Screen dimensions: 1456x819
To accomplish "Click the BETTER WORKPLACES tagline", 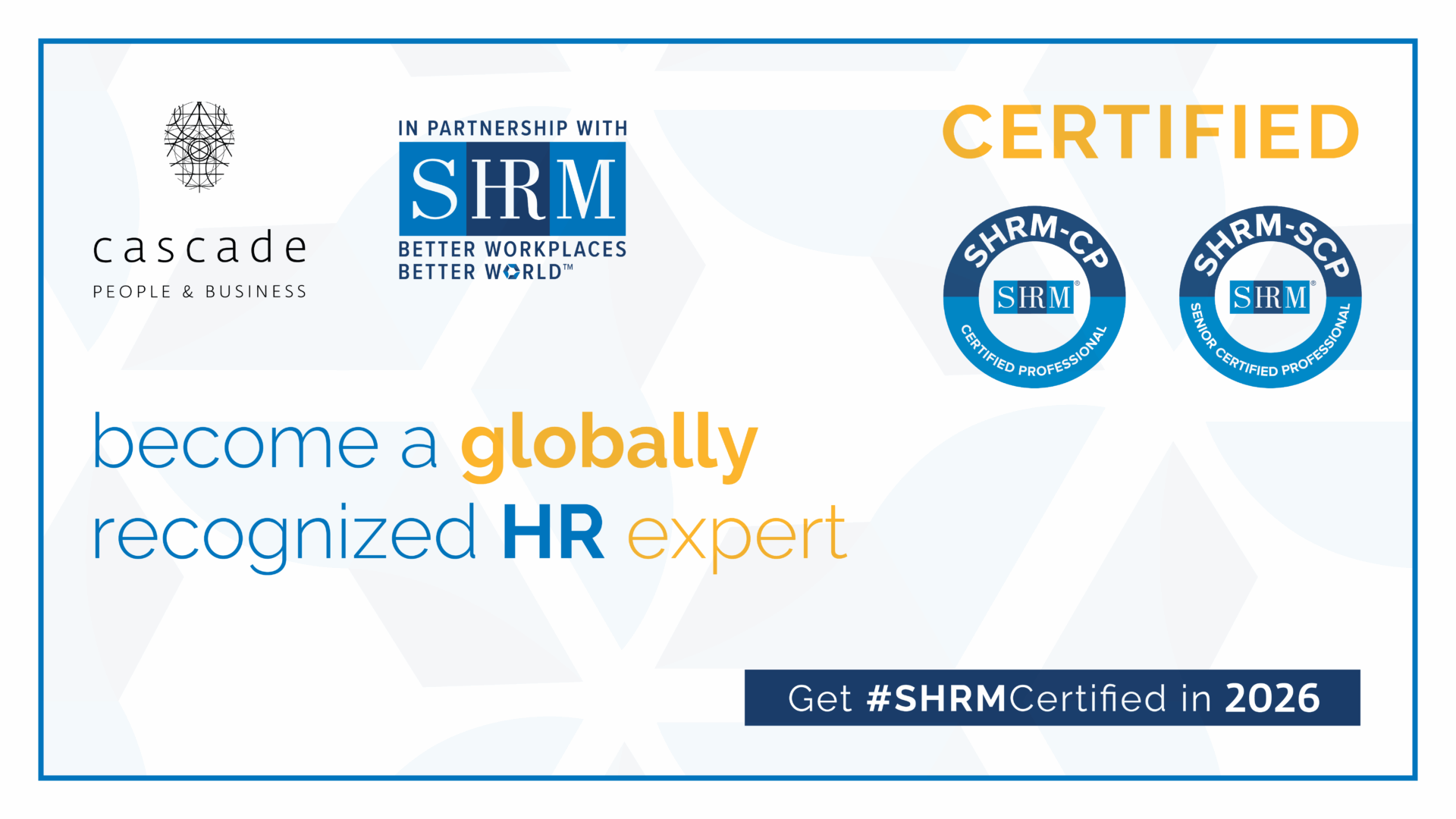I will pyautogui.click(x=513, y=249).
